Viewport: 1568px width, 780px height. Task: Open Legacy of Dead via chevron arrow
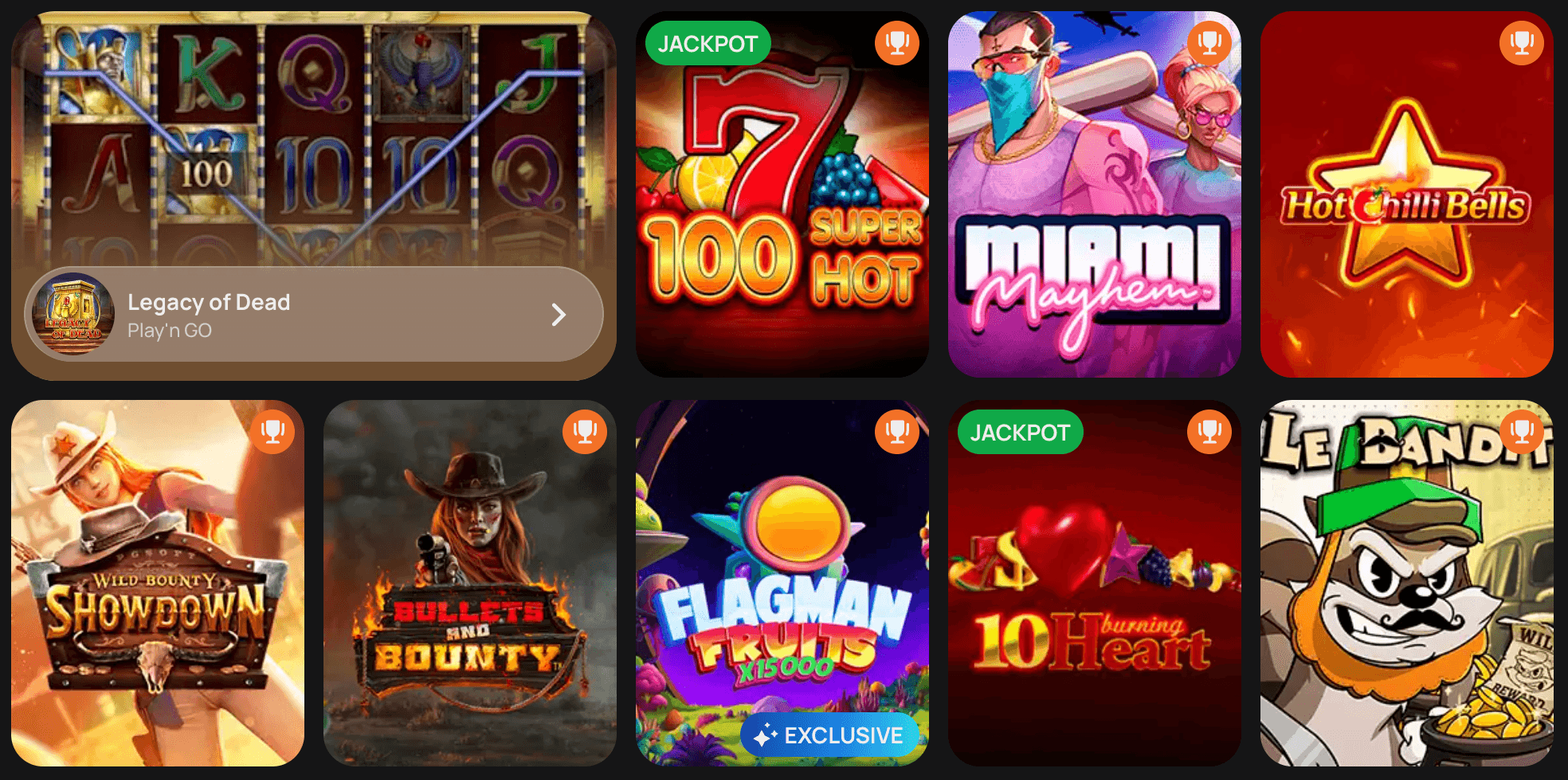pos(559,315)
